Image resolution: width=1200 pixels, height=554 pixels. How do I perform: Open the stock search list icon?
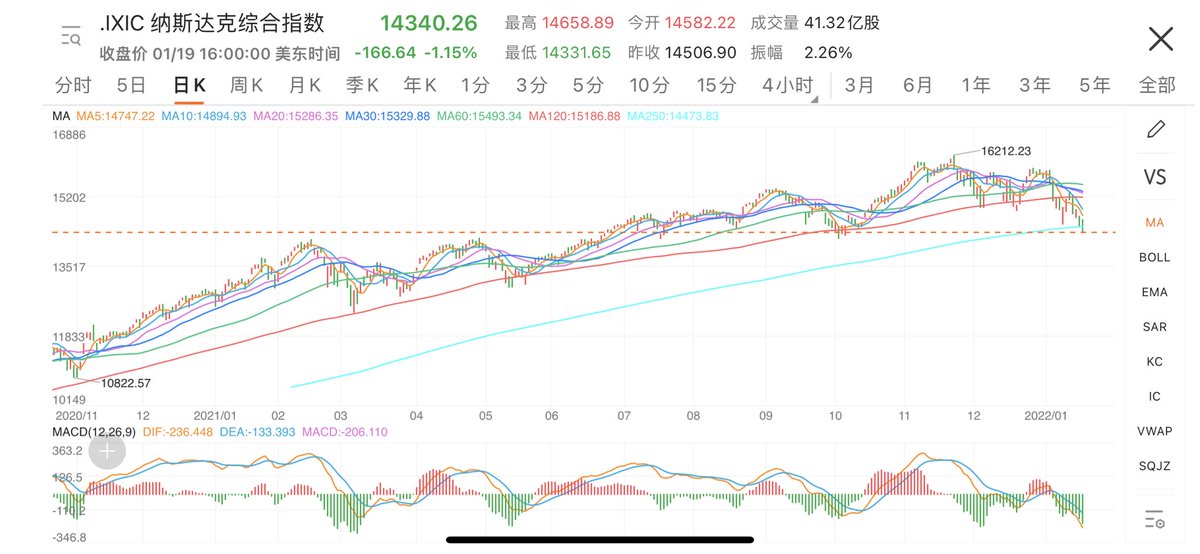[x=70, y=37]
